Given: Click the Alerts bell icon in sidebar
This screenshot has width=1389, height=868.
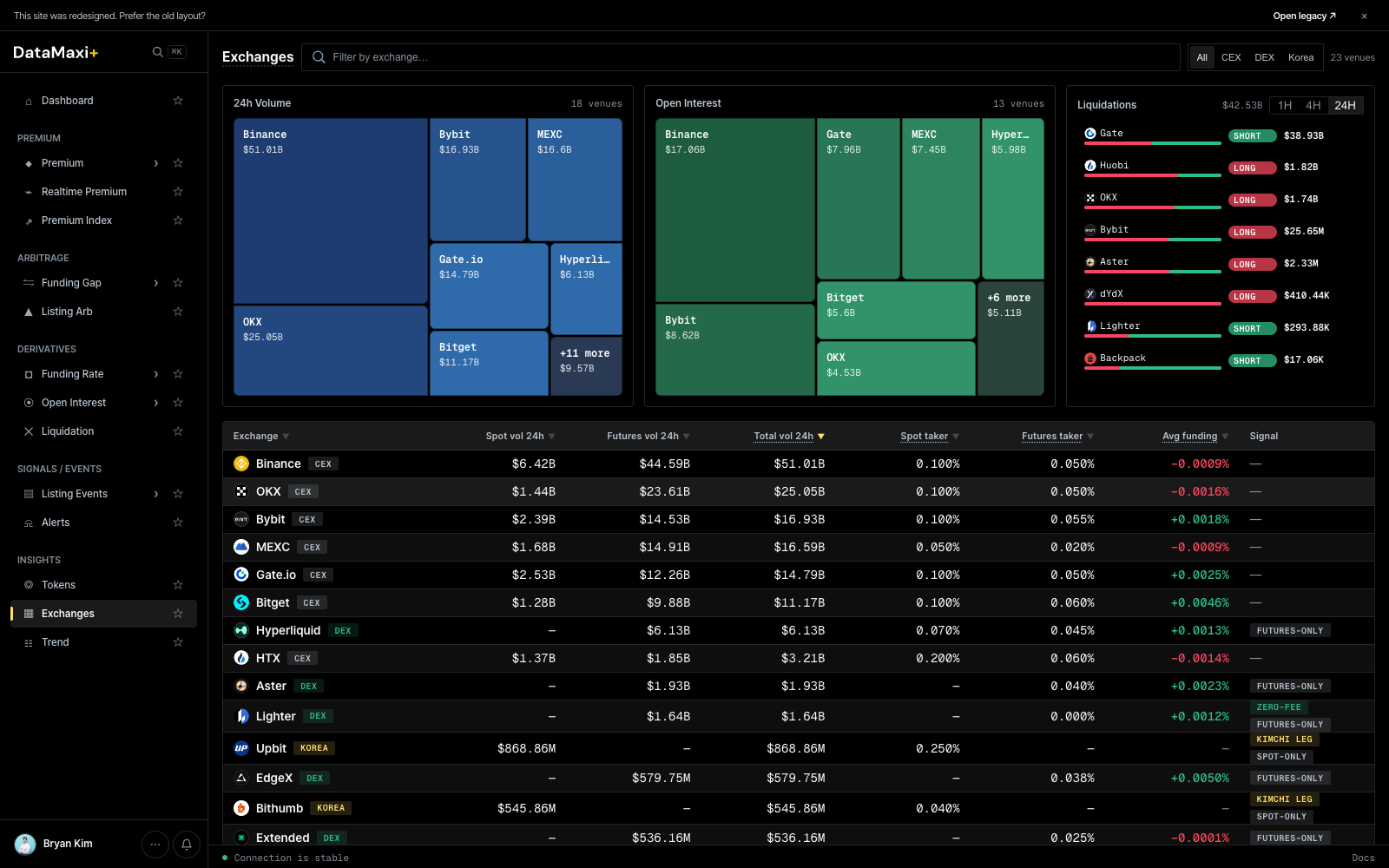Looking at the screenshot, I should pyautogui.click(x=29, y=523).
